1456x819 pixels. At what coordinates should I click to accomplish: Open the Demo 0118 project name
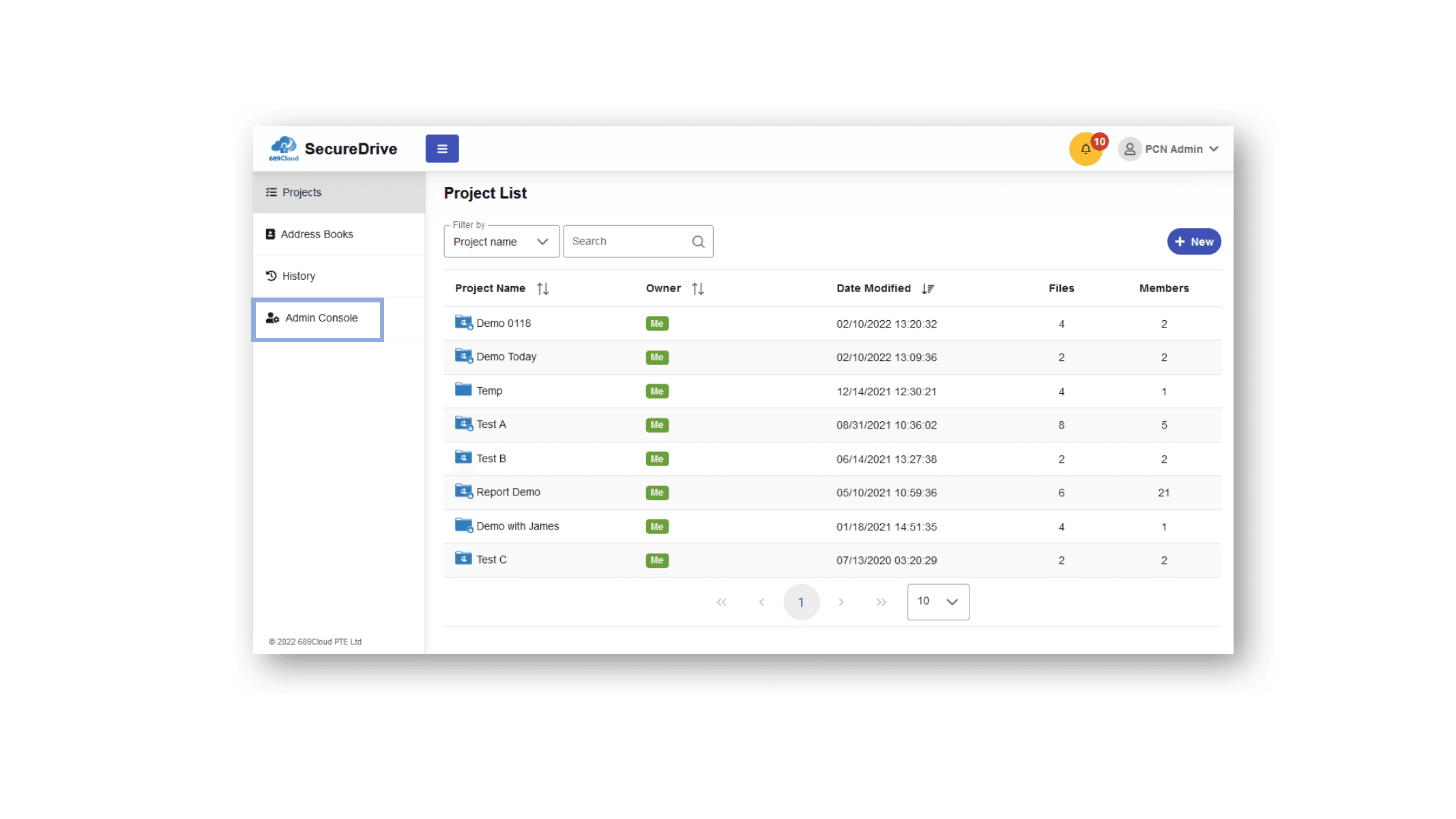click(x=504, y=324)
